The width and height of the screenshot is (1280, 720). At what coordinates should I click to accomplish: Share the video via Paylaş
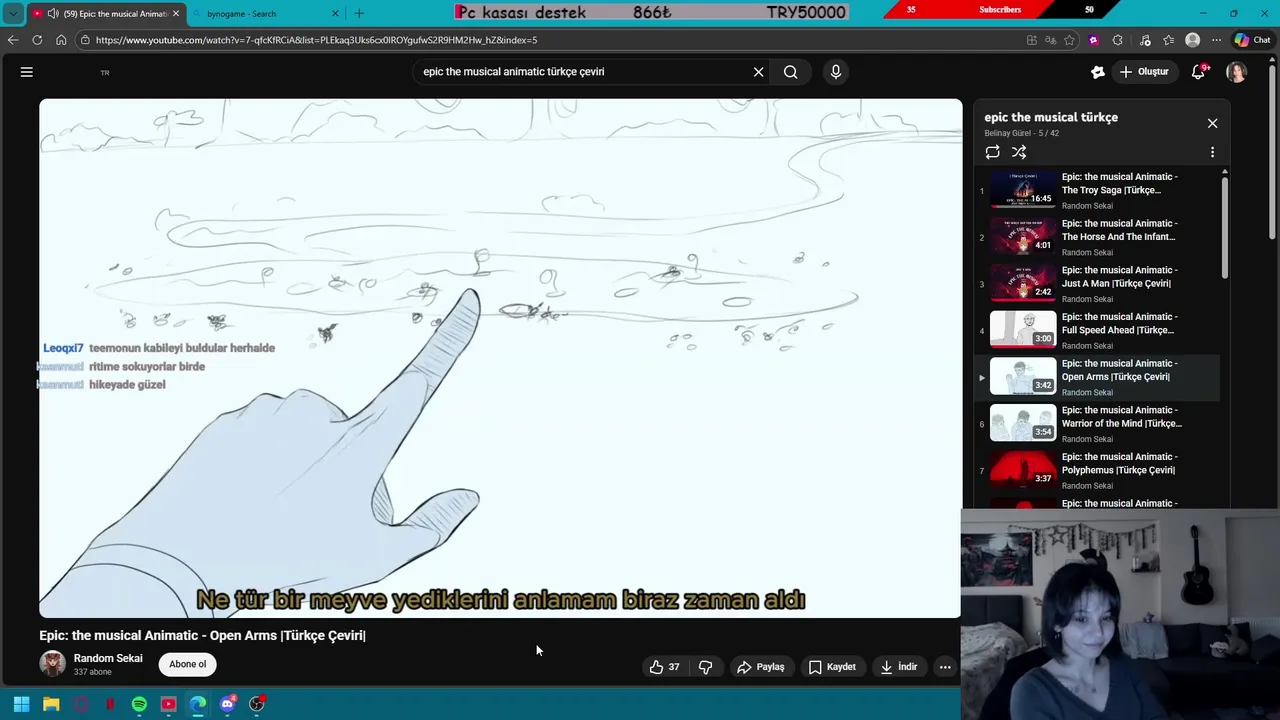760,667
